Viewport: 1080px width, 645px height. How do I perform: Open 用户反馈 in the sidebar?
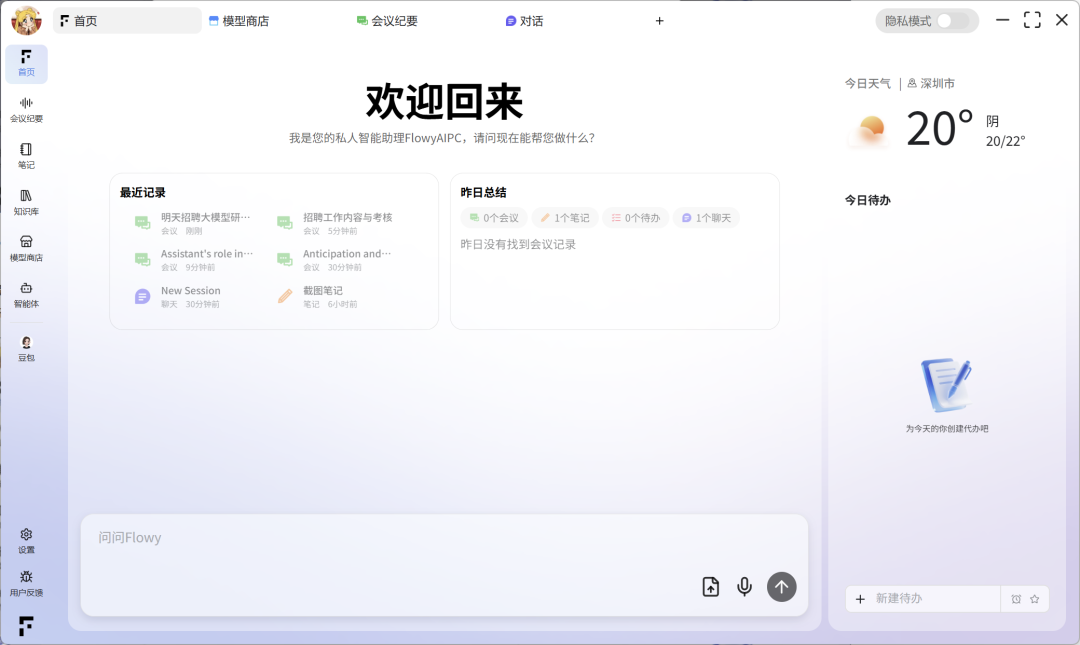(26, 583)
